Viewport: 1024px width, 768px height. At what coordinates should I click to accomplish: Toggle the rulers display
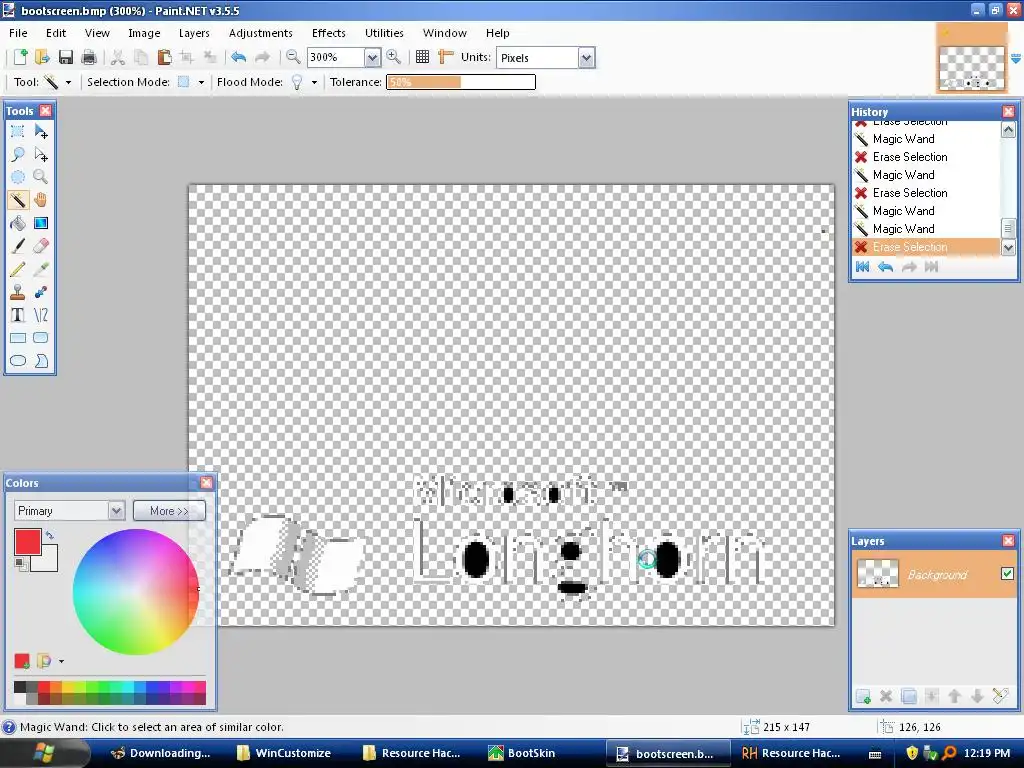tap(445, 57)
